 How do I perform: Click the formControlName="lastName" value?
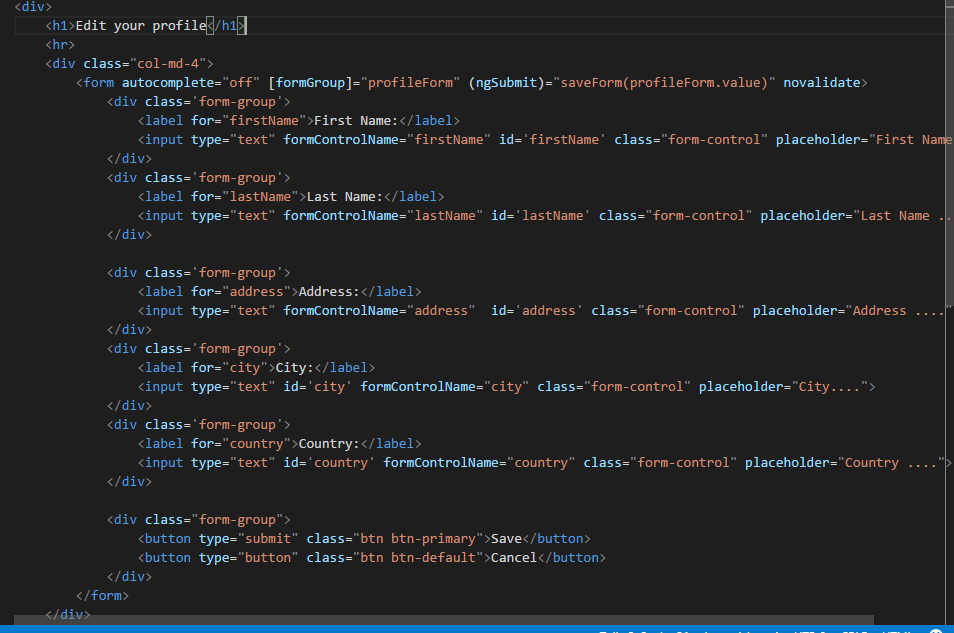click(445, 215)
